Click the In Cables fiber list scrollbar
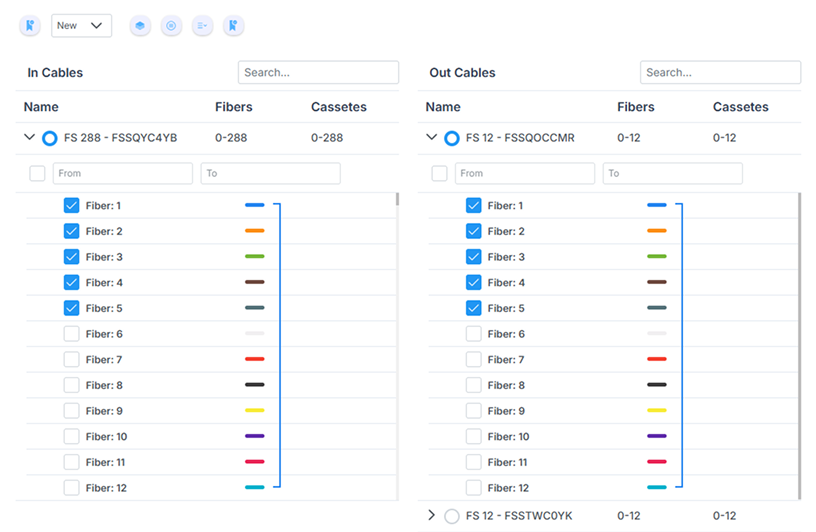Image resolution: width=816 pixels, height=532 pixels. (x=398, y=199)
